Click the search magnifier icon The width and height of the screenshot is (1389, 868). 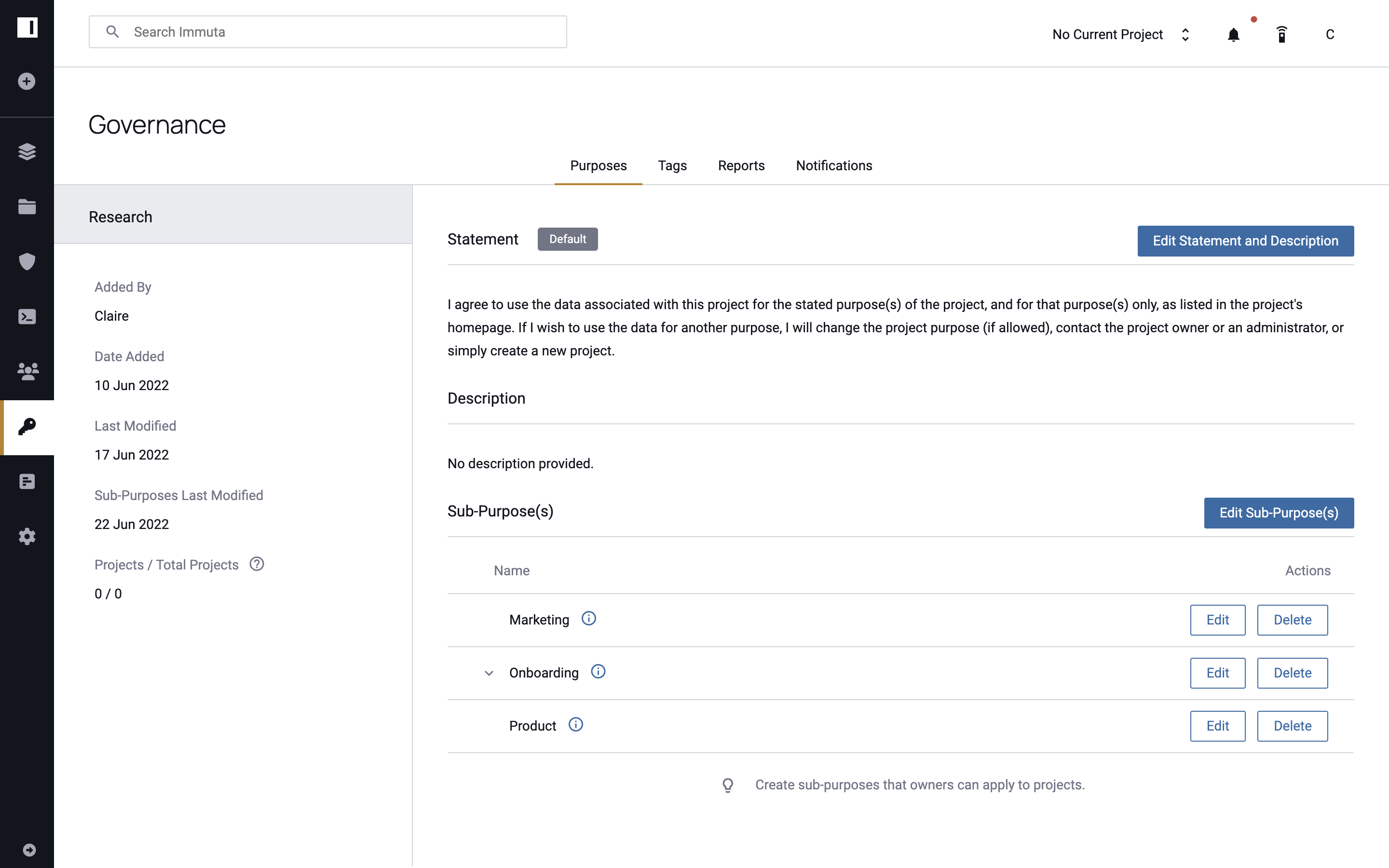(112, 31)
